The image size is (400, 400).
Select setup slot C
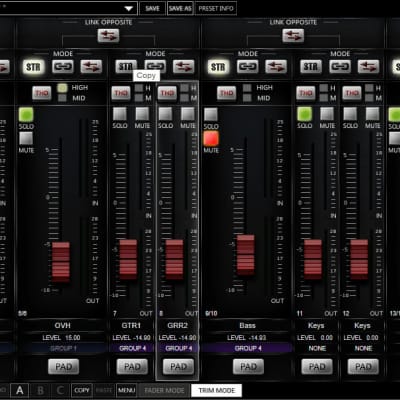tap(60, 390)
